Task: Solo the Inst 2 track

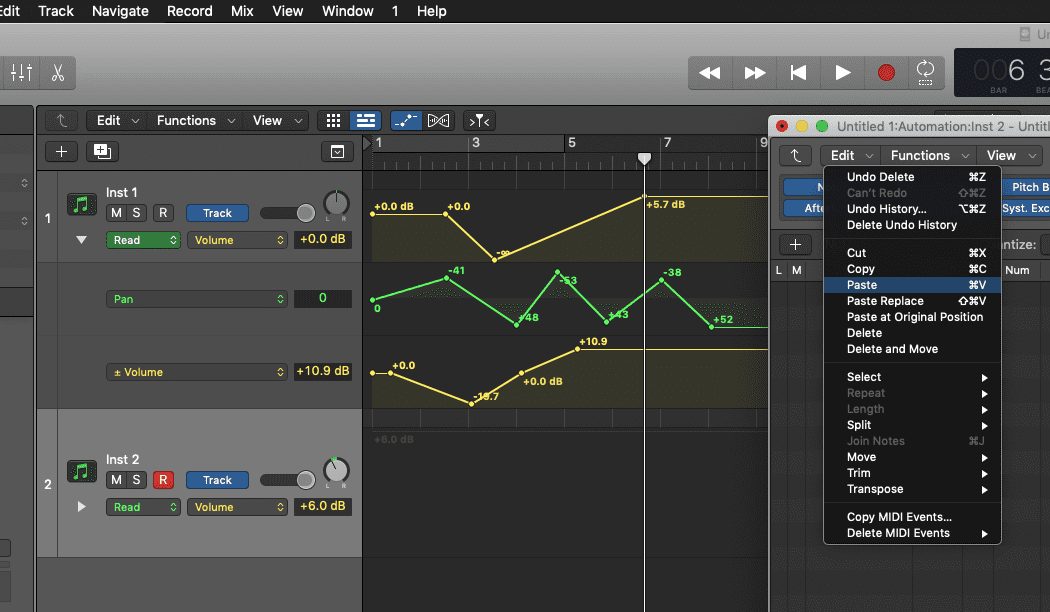Action: point(136,480)
